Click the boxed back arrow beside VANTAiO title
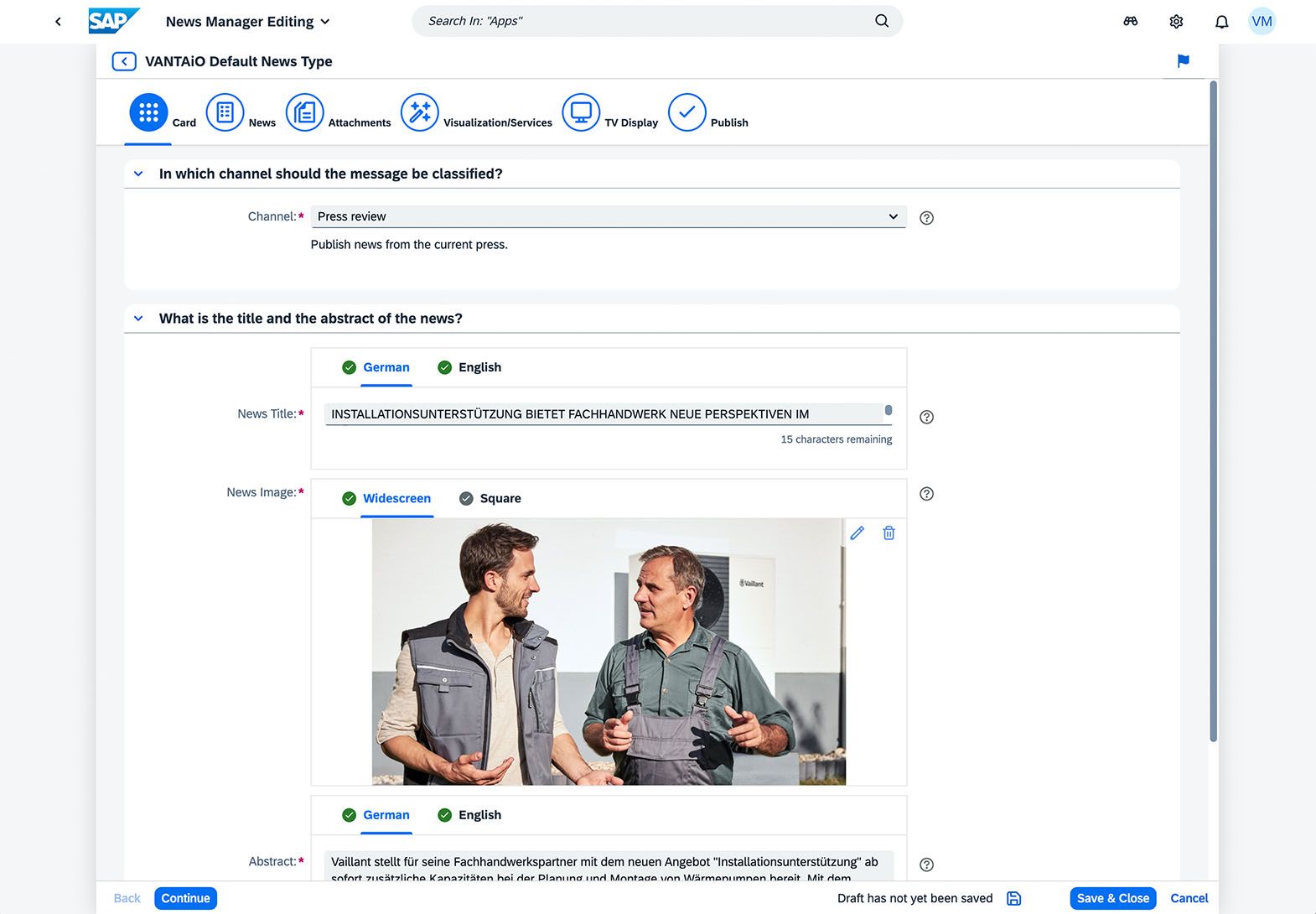Image resolution: width=1316 pixels, height=914 pixels. click(x=124, y=61)
